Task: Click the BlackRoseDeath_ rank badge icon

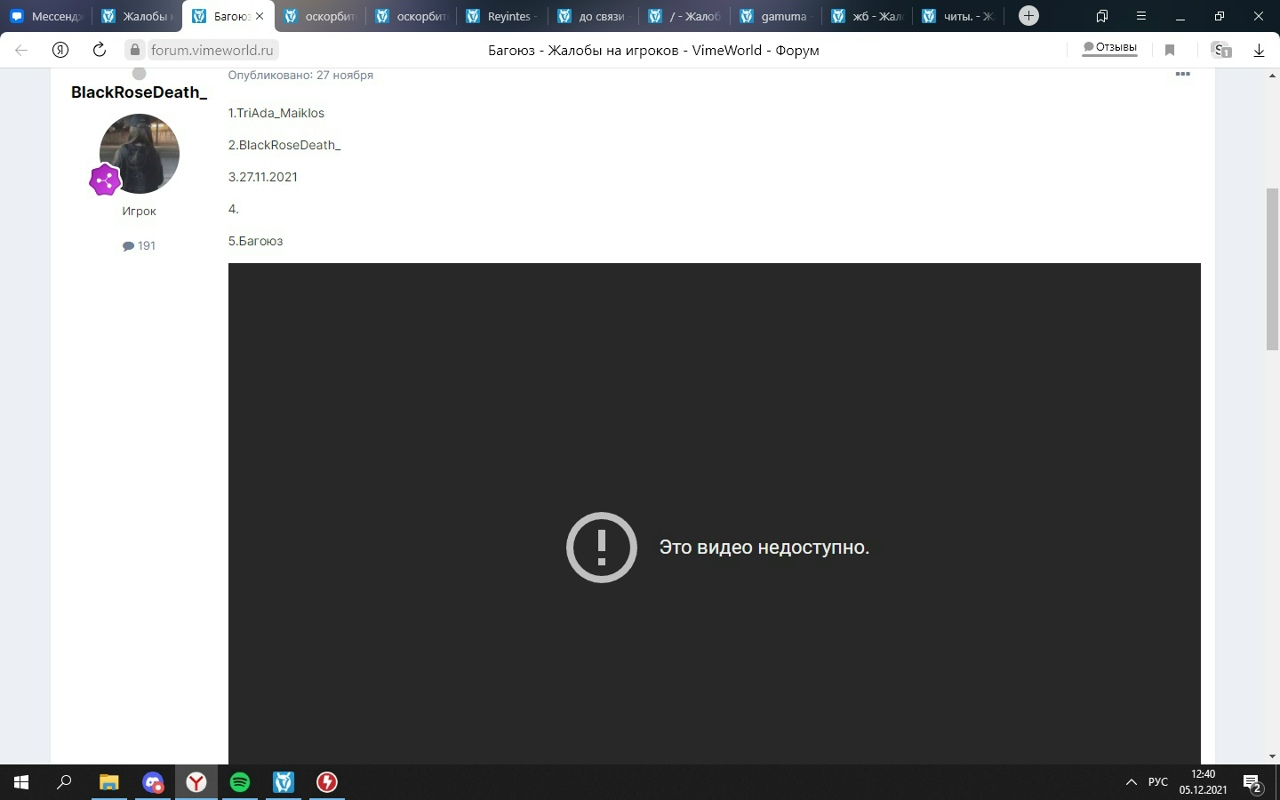Action: [105, 180]
